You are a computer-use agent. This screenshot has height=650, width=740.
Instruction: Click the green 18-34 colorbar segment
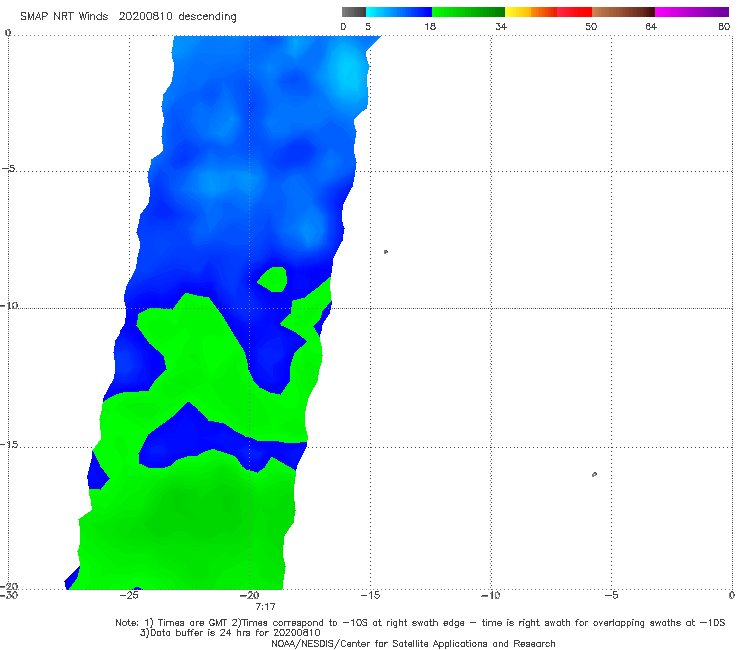(468, 12)
